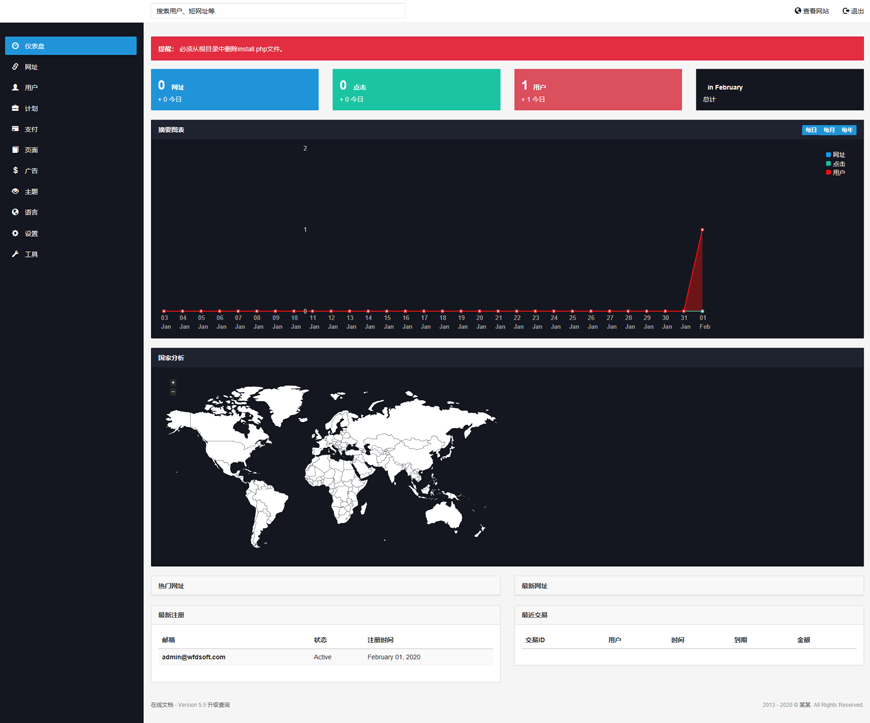Click the briefcase icon beside 计划

15,108
